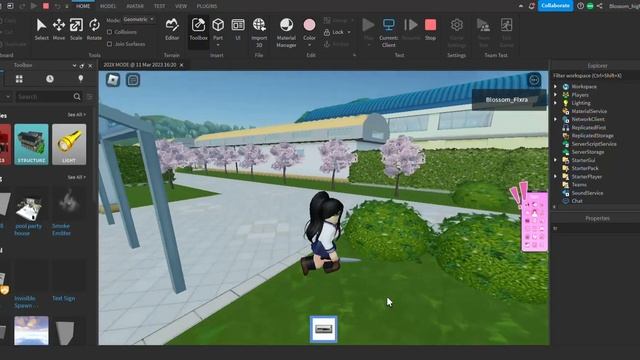Viewport: 640px width, 360px height.
Task: Open the Terrain Editor
Action: [172, 29]
